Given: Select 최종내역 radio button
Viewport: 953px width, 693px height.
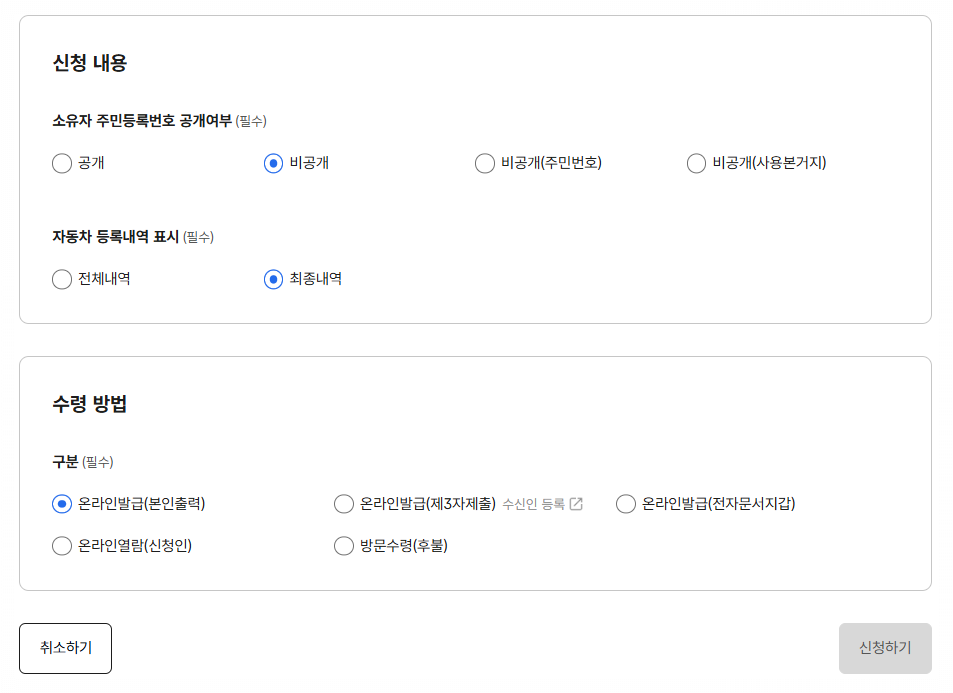Looking at the screenshot, I should coord(274,280).
